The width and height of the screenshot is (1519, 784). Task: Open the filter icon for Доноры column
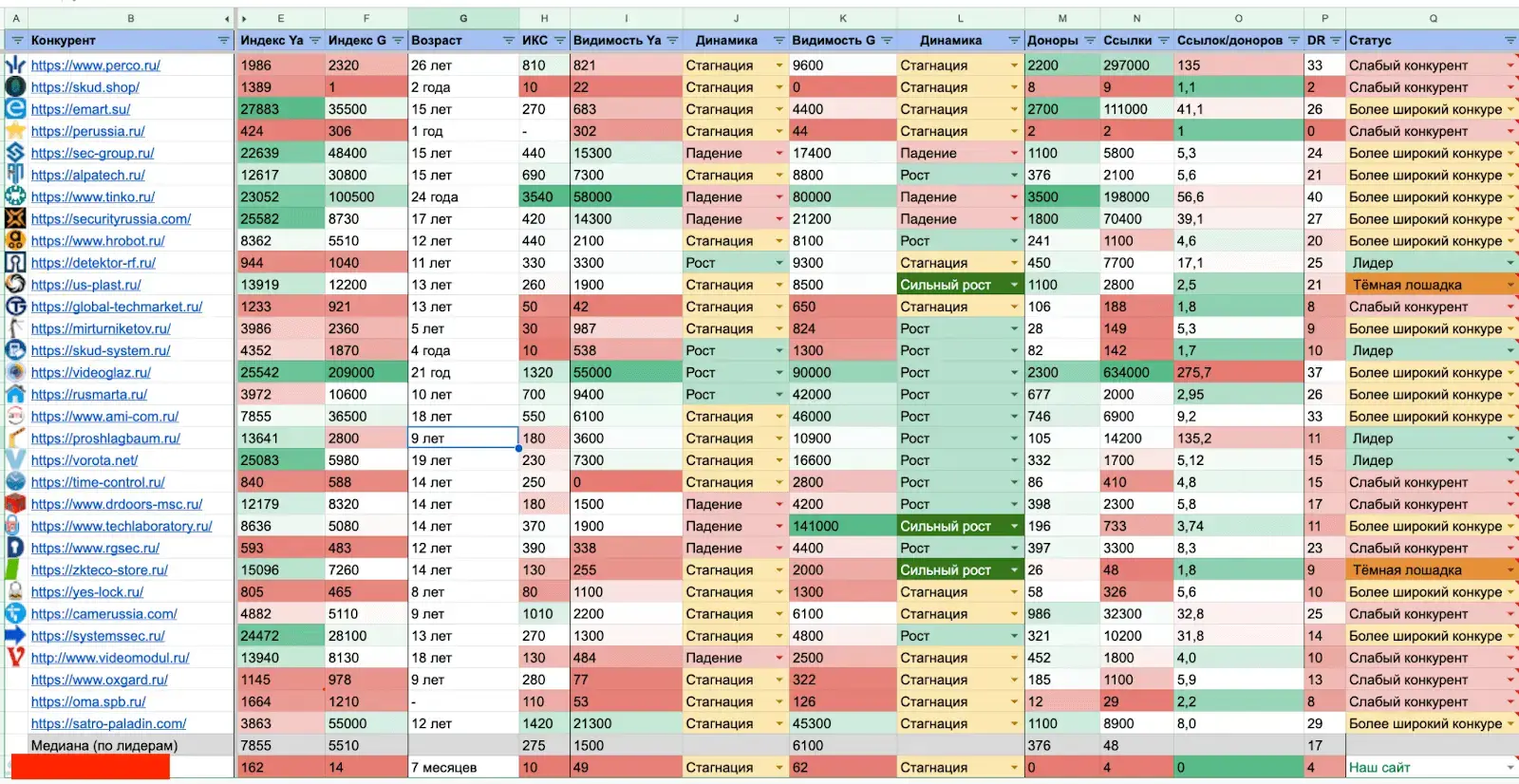pos(1090,41)
